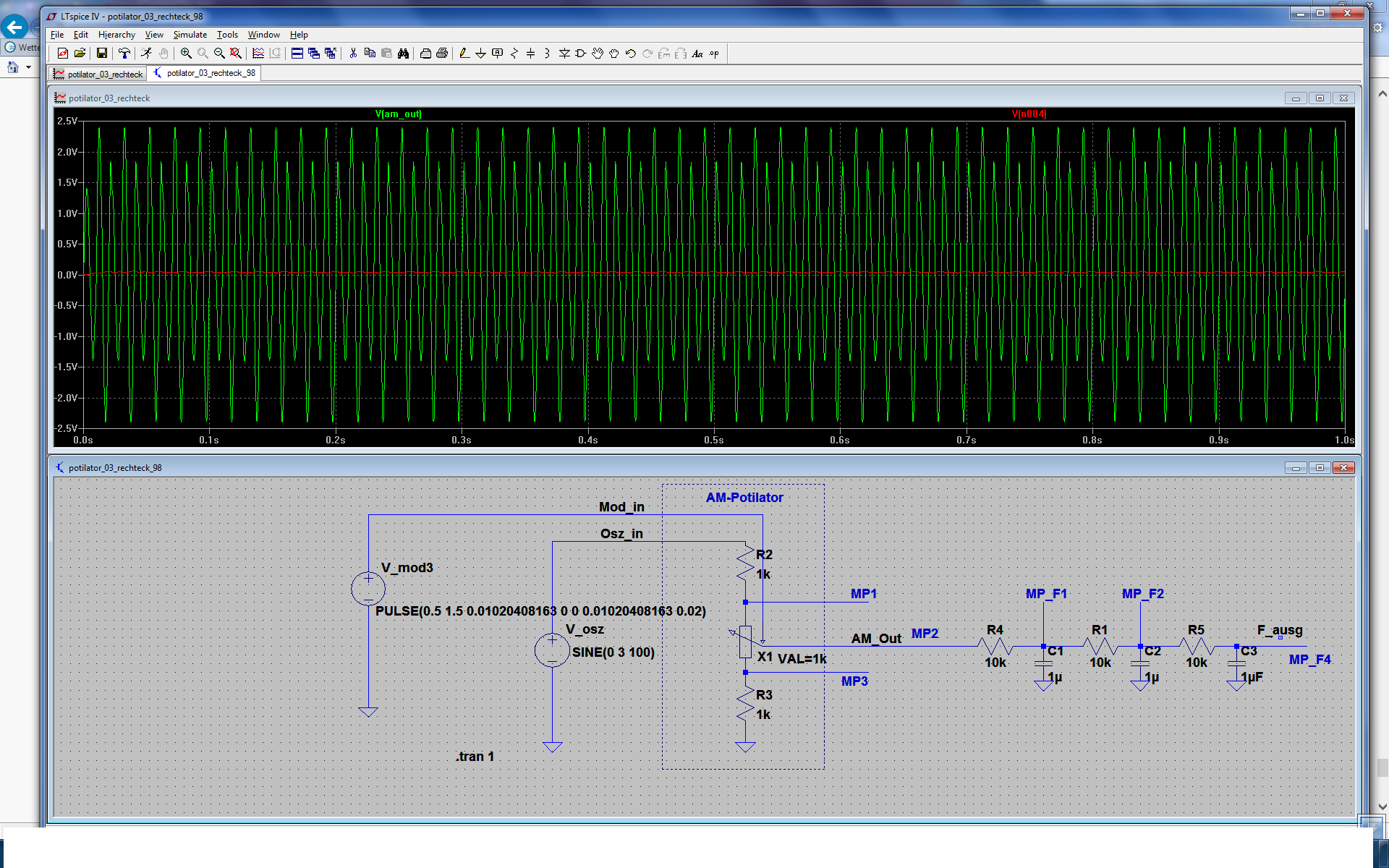Cascade windows using the toolbar icon
The height and width of the screenshot is (868, 1389).
[314, 54]
